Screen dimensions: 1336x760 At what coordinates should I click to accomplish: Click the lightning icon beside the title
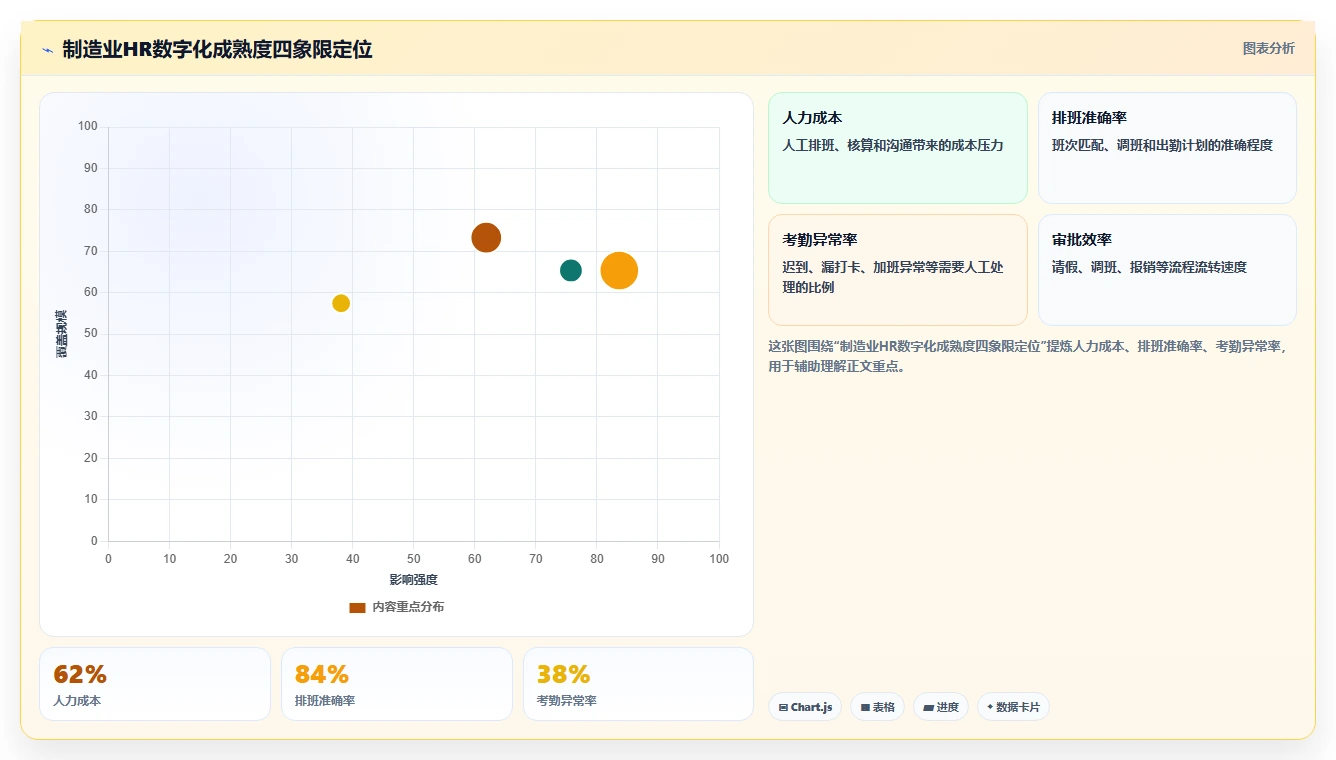click(47, 50)
